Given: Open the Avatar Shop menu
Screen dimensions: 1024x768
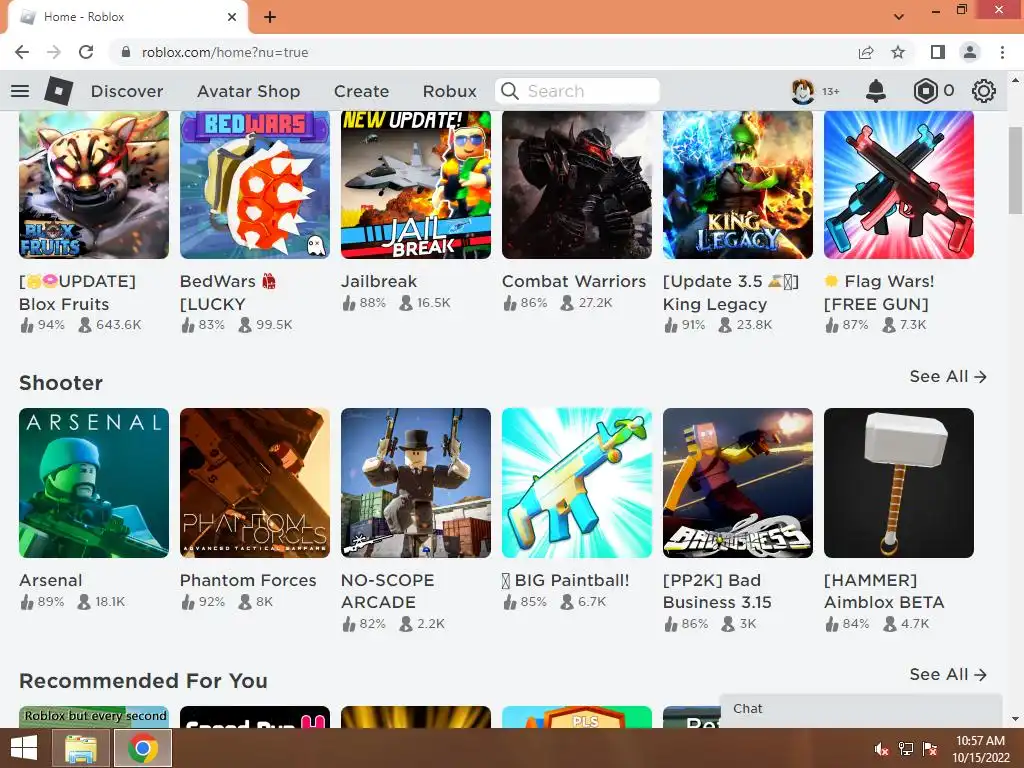Looking at the screenshot, I should click(248, 91).
